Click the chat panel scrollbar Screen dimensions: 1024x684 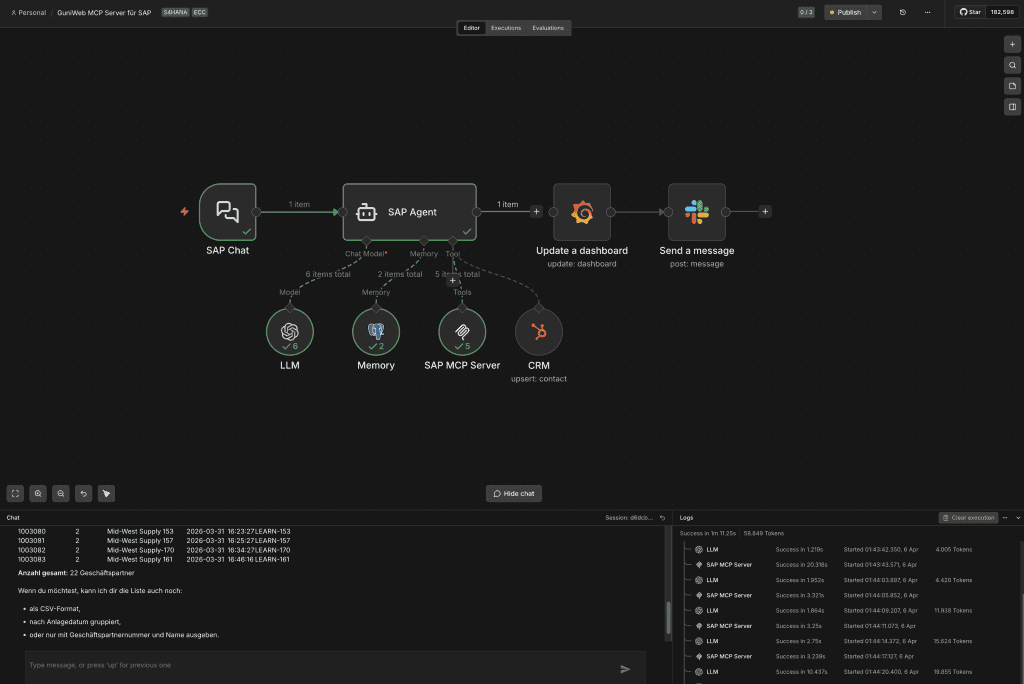point(668,617)
